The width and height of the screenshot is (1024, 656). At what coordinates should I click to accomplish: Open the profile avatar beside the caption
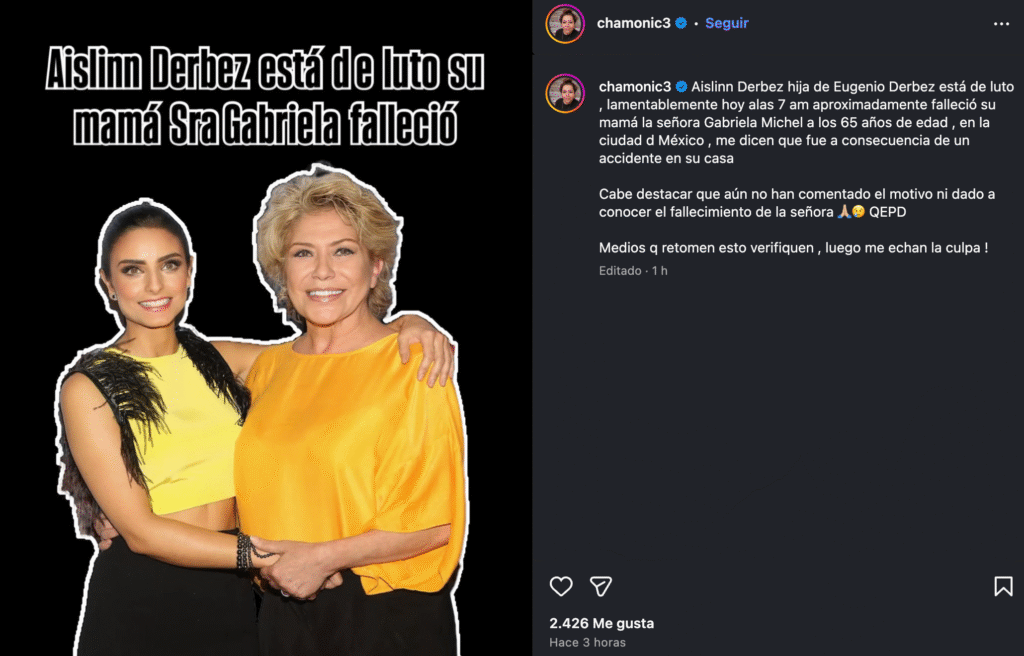[x=565, y=93]
